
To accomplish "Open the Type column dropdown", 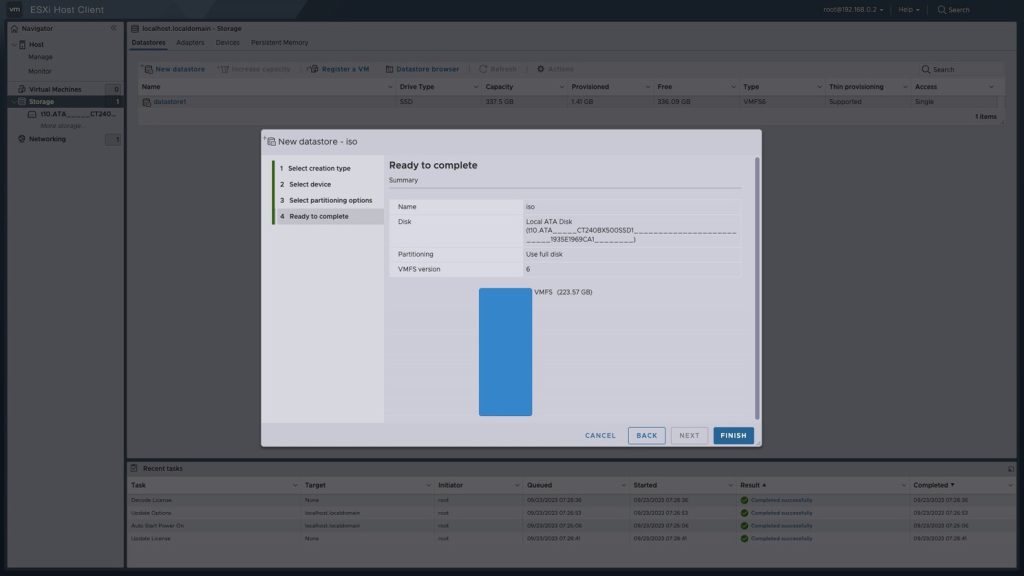I will pyautogui.click(x=819, y=87).
